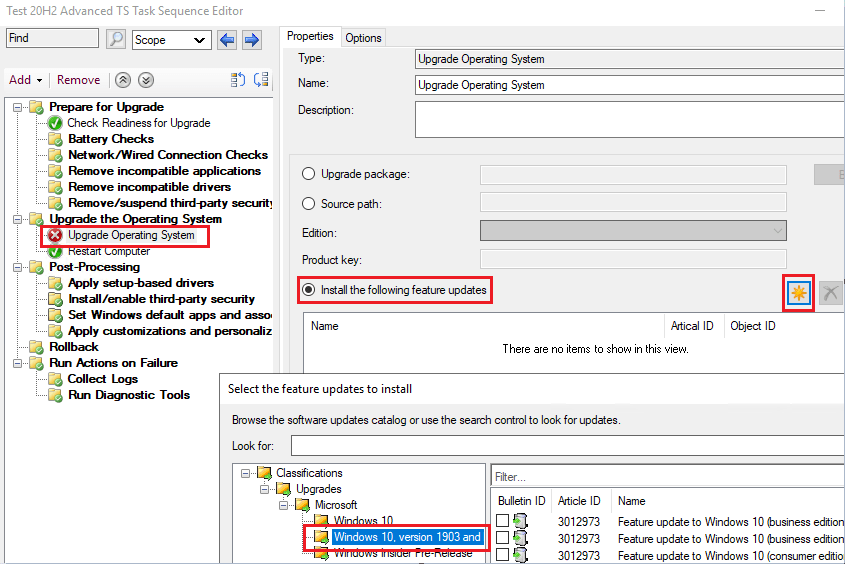The width and height of the screenshot is (845, 564).
Task: Click the green check icon on Check Readiness
Action: 55,123
